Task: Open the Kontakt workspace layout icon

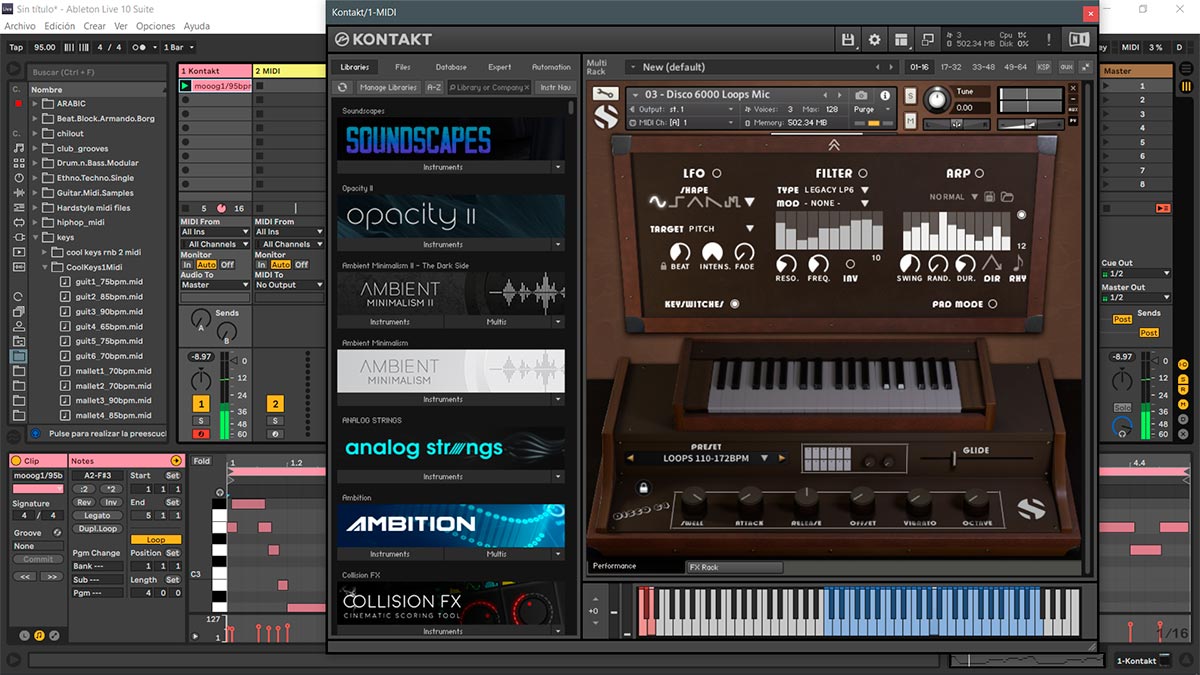Action: [901, 39]
